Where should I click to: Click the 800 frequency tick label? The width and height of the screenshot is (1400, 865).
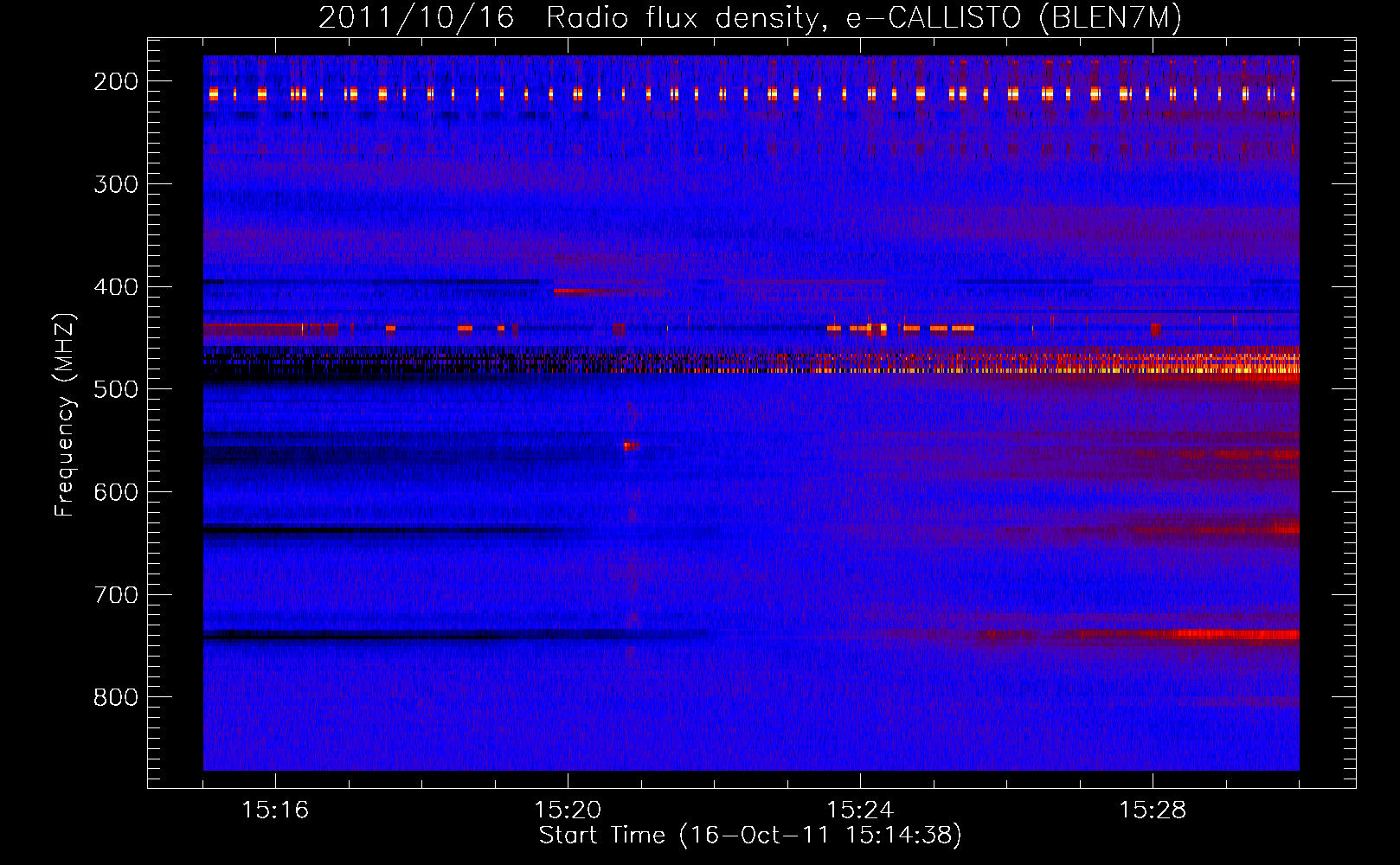tap(116, 697)
